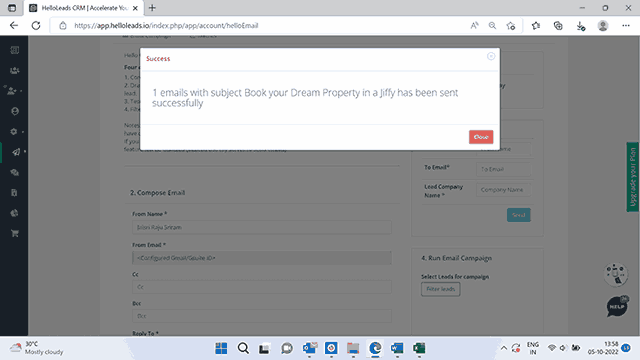The height and width of the screenshot is (360, 640).
Task: Open the leads group icon in sidebar
Action: 15,71
